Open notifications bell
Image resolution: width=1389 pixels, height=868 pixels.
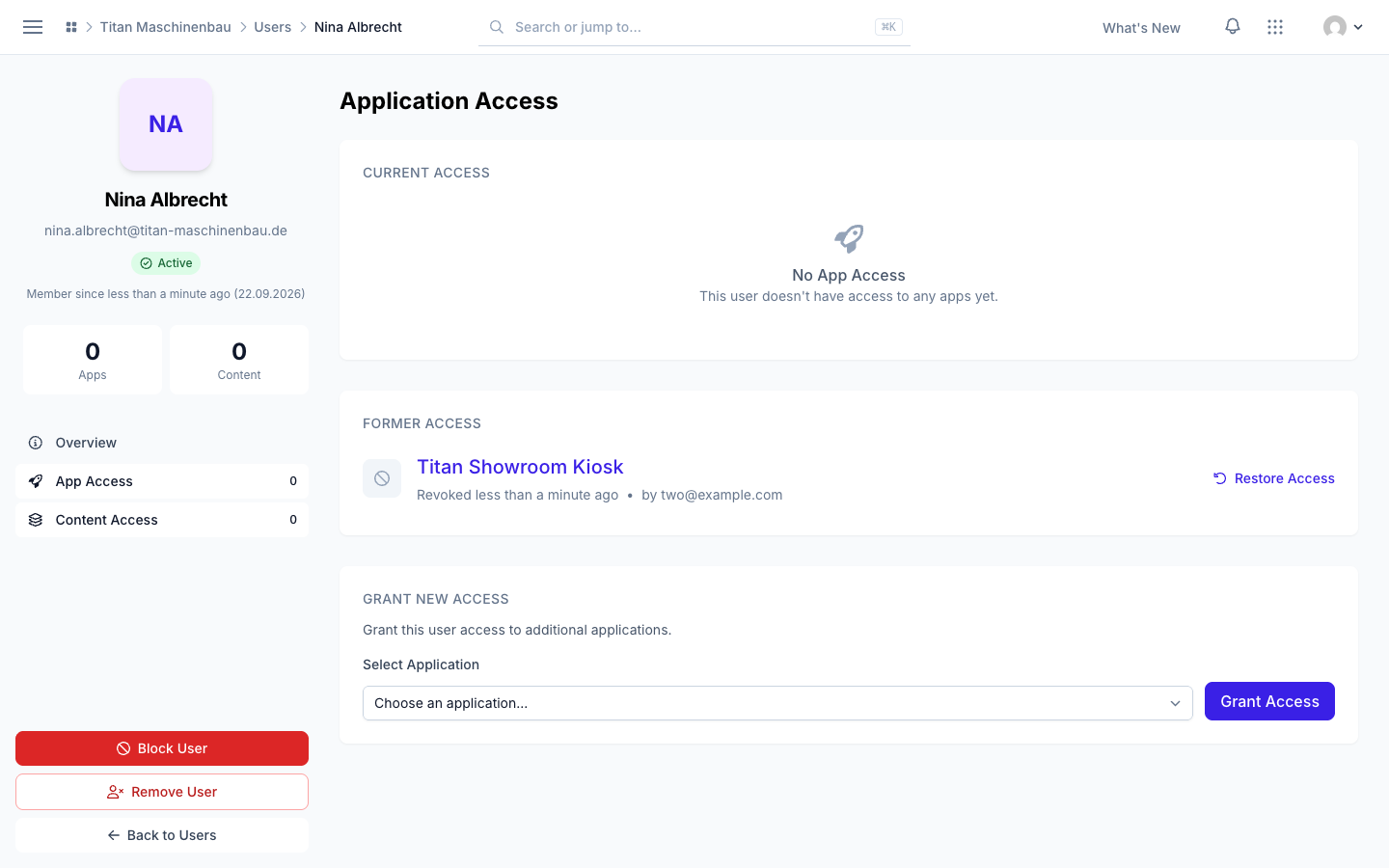(1233, 27)
